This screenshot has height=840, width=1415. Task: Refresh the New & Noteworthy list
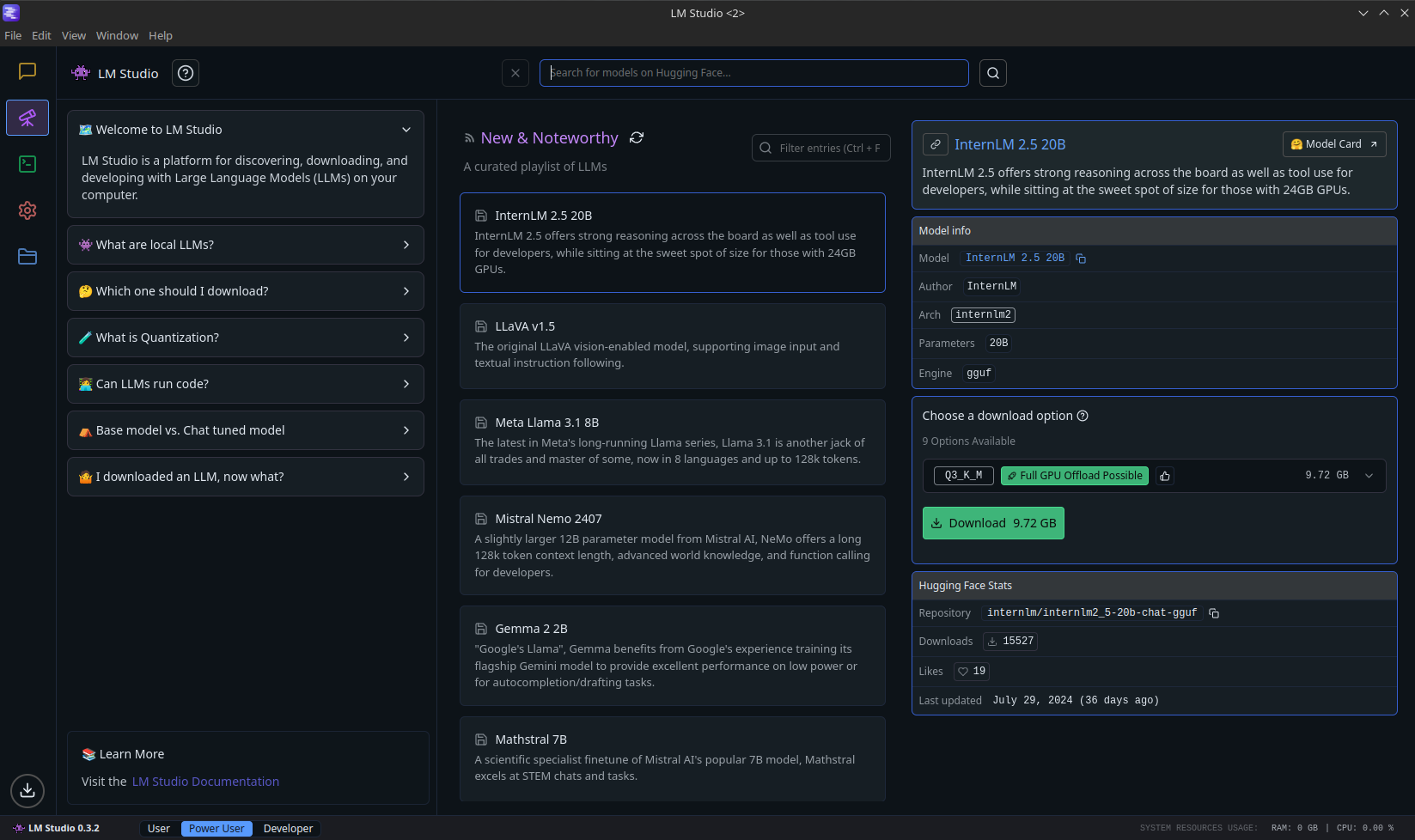[637, 137]
